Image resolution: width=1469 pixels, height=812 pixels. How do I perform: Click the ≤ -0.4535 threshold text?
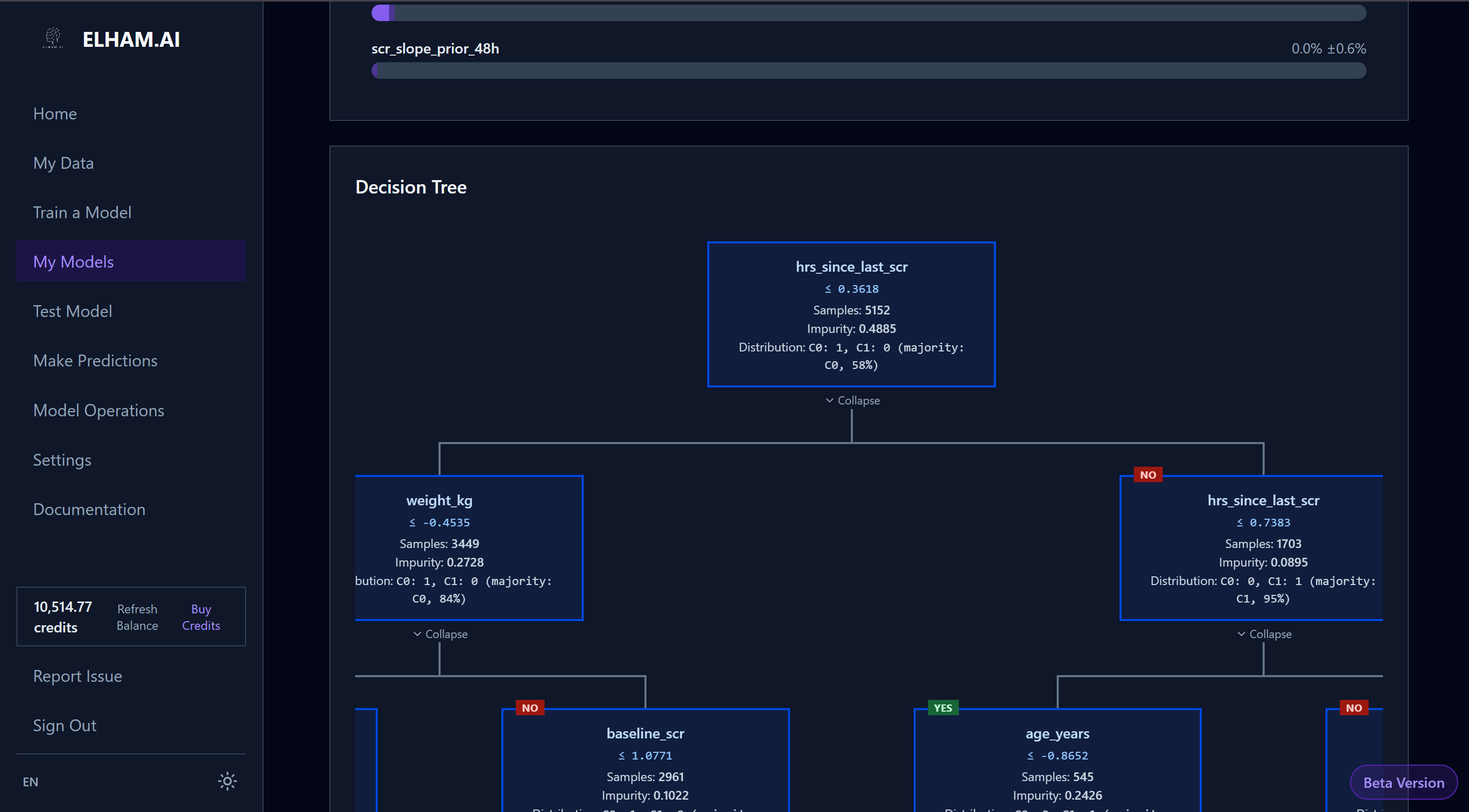(439, 522)
